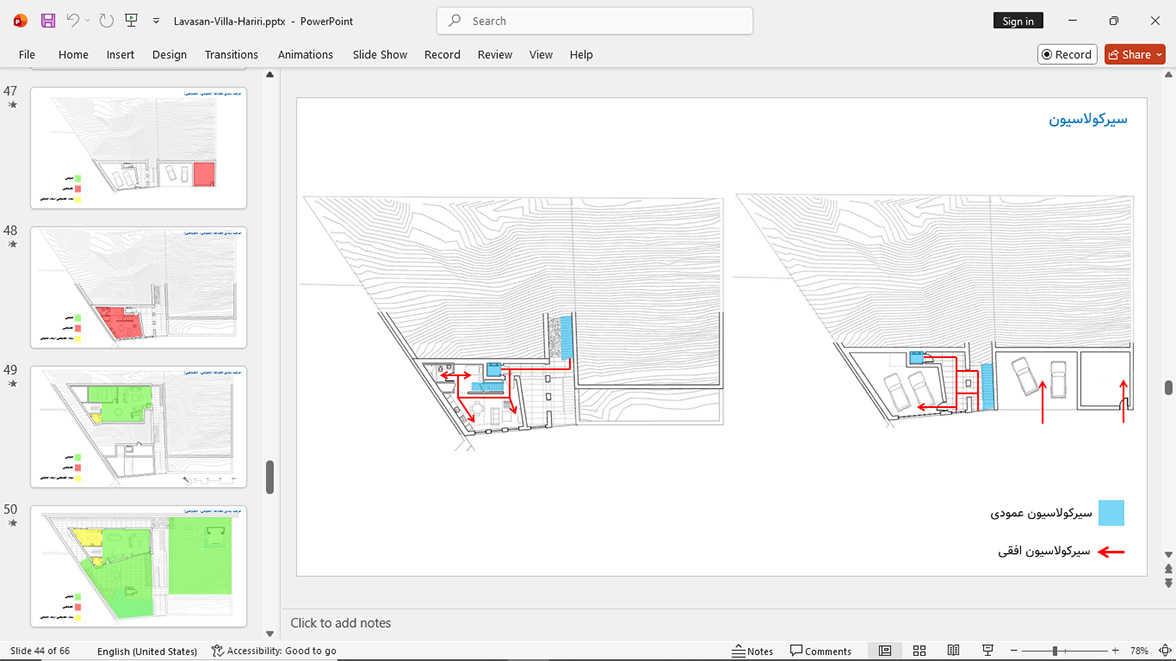Fit slide to current window icon
The image size is (1176, 661).
(1165, 650)
